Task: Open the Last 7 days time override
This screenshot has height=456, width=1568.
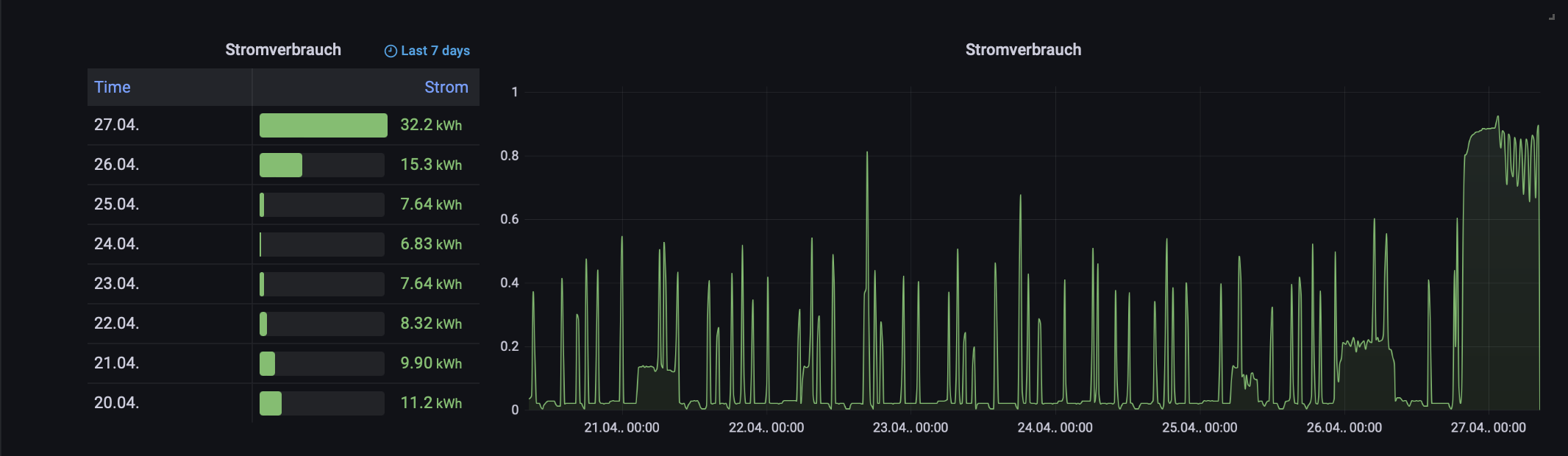Action: [x=427, y=51]
